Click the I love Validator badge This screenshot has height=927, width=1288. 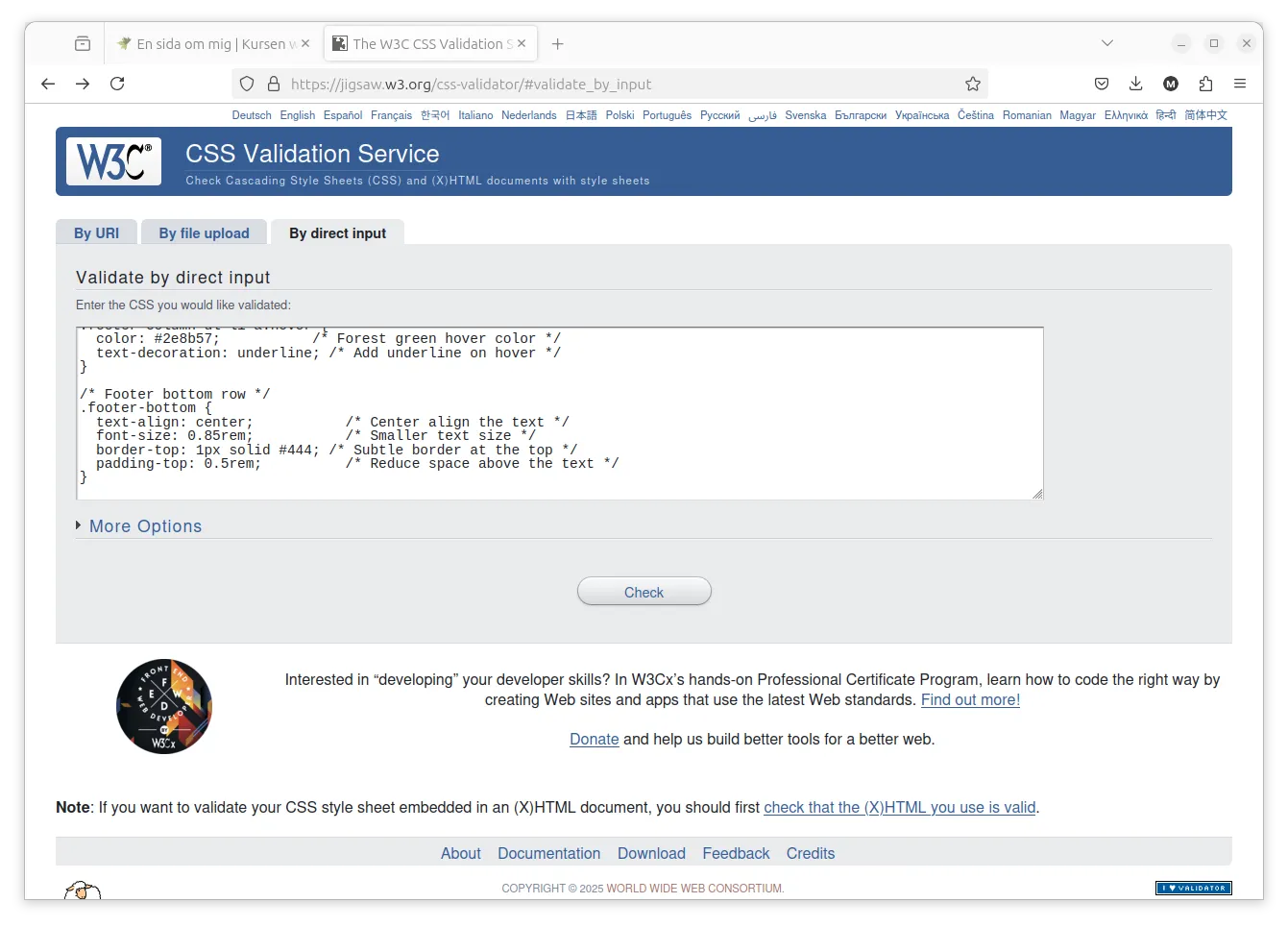coord(1193,888)
